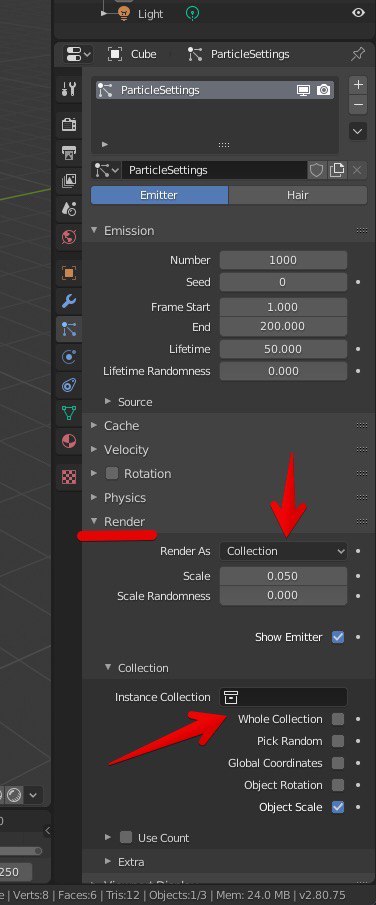Open the Texture properties tab
Viewport: 376px width, 905px height.
click(x=69, y=477)
